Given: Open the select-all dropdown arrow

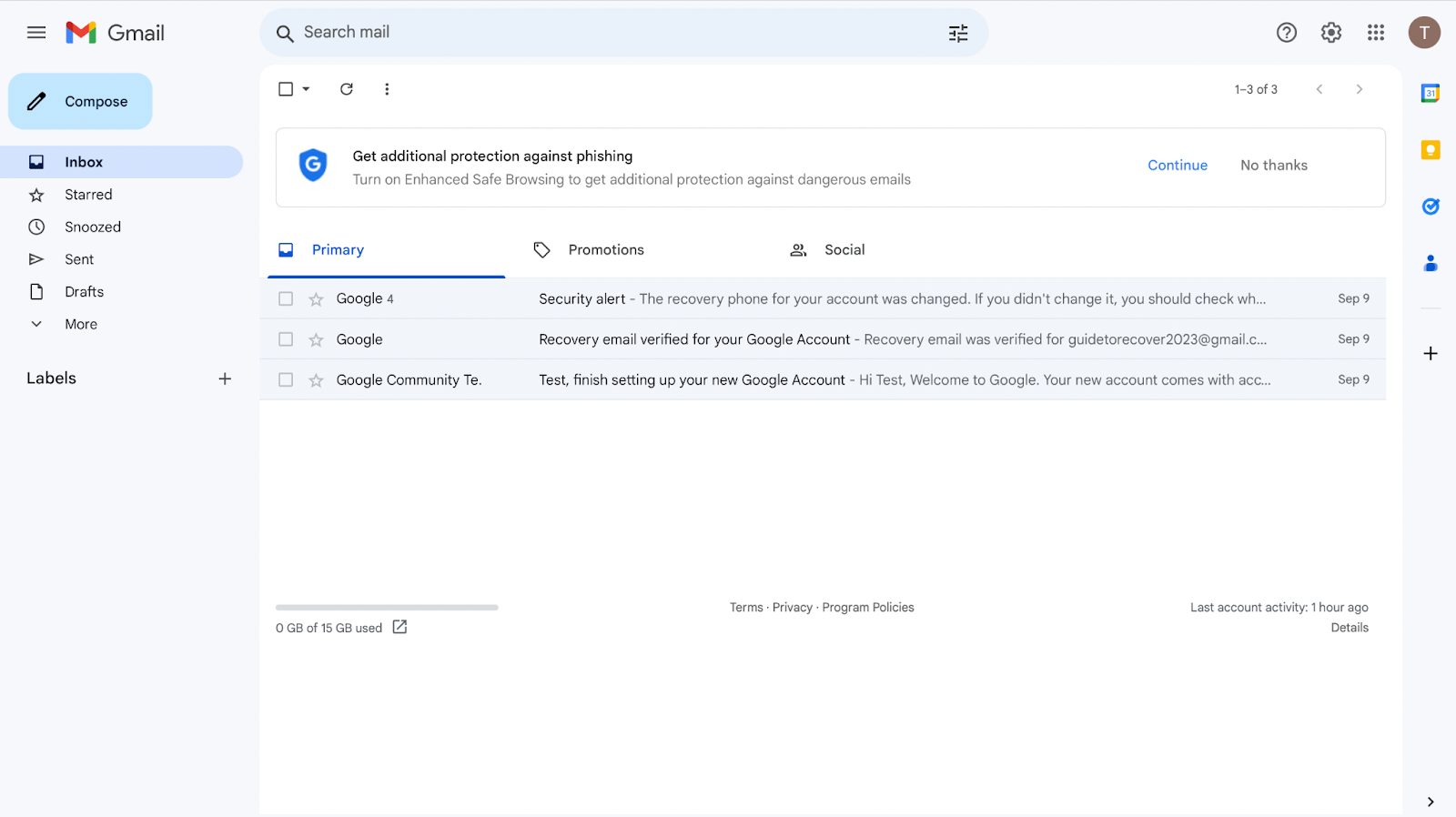Looking at the screenshot, I should coord(307,89).
